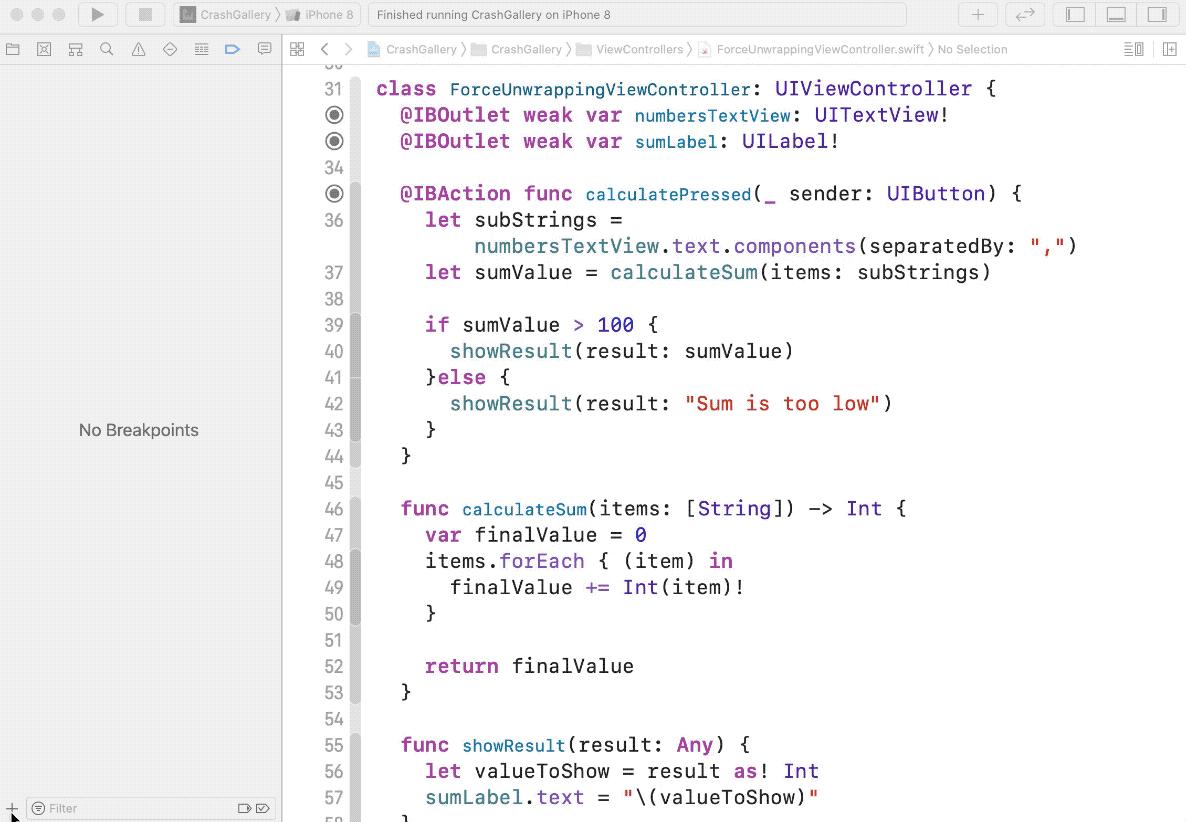Select the Breakpoint navigator icon
Image resolution: width=1186 pixels, height=822 pixels.
tap(232, 49)
